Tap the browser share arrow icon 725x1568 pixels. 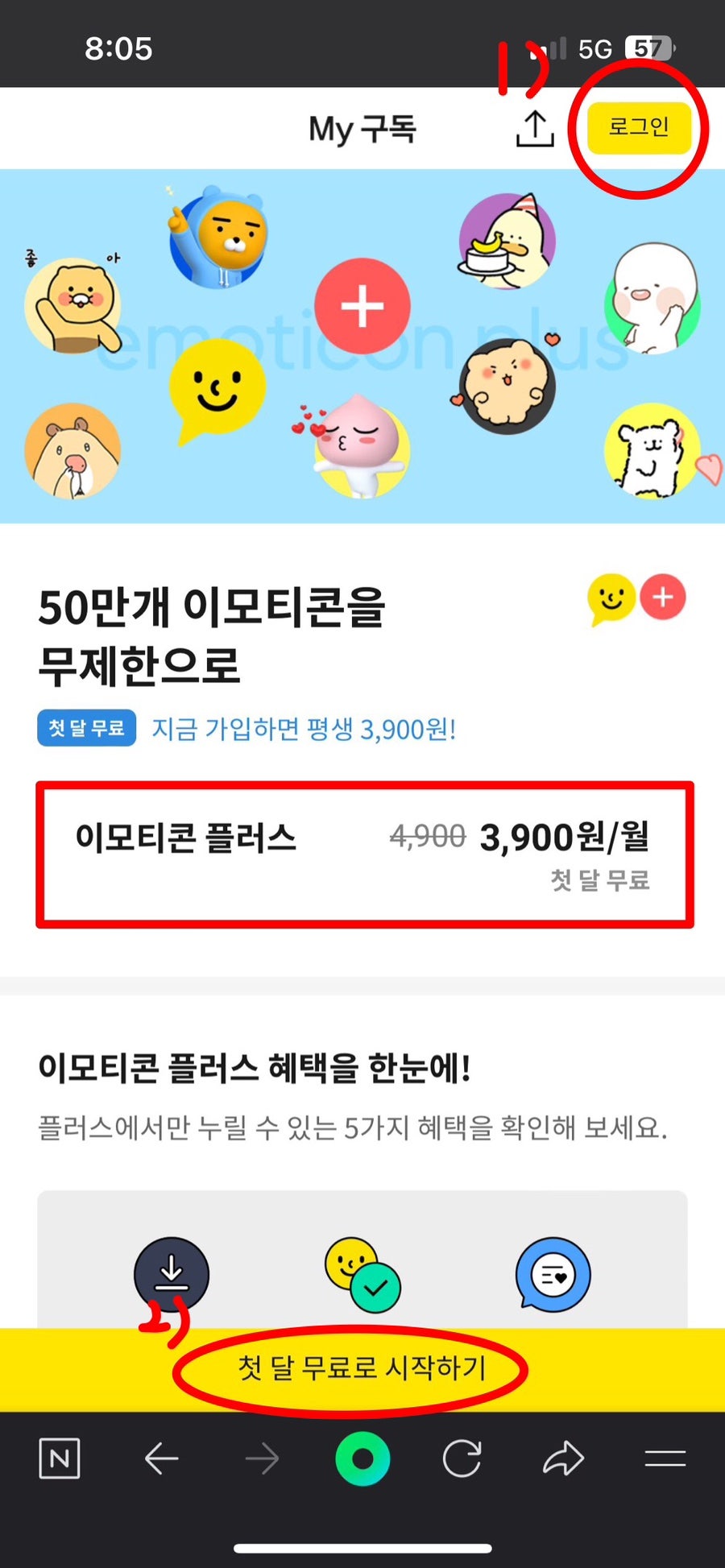coord(563,1458)
